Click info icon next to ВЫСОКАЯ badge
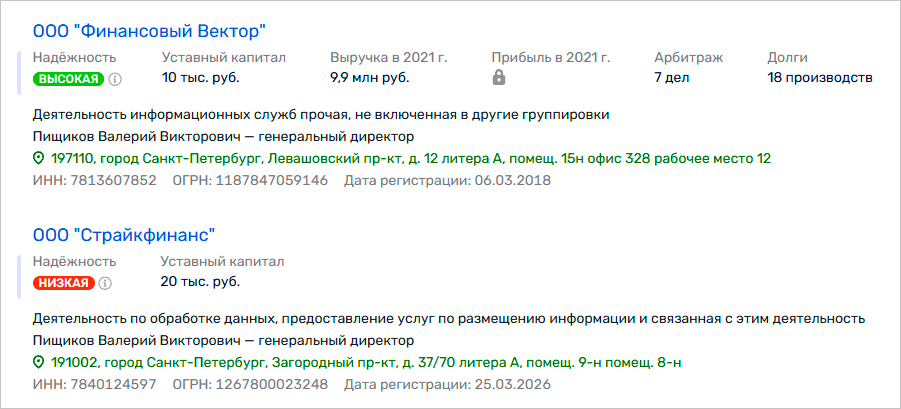This screenshot has height=409, width=901. tap(115, 79)
